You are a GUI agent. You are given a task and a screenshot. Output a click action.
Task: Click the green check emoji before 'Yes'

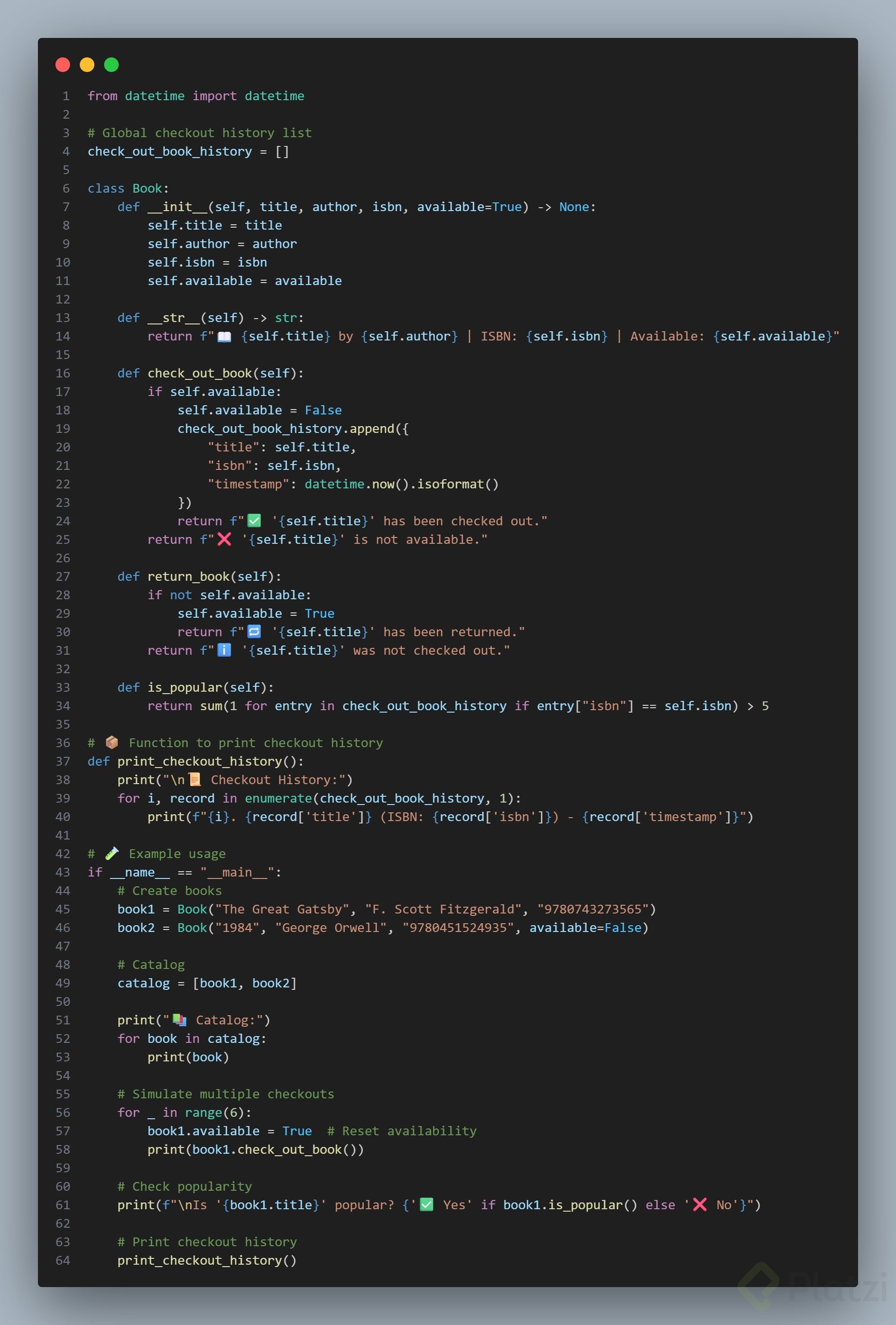(x=426, y=1205)
